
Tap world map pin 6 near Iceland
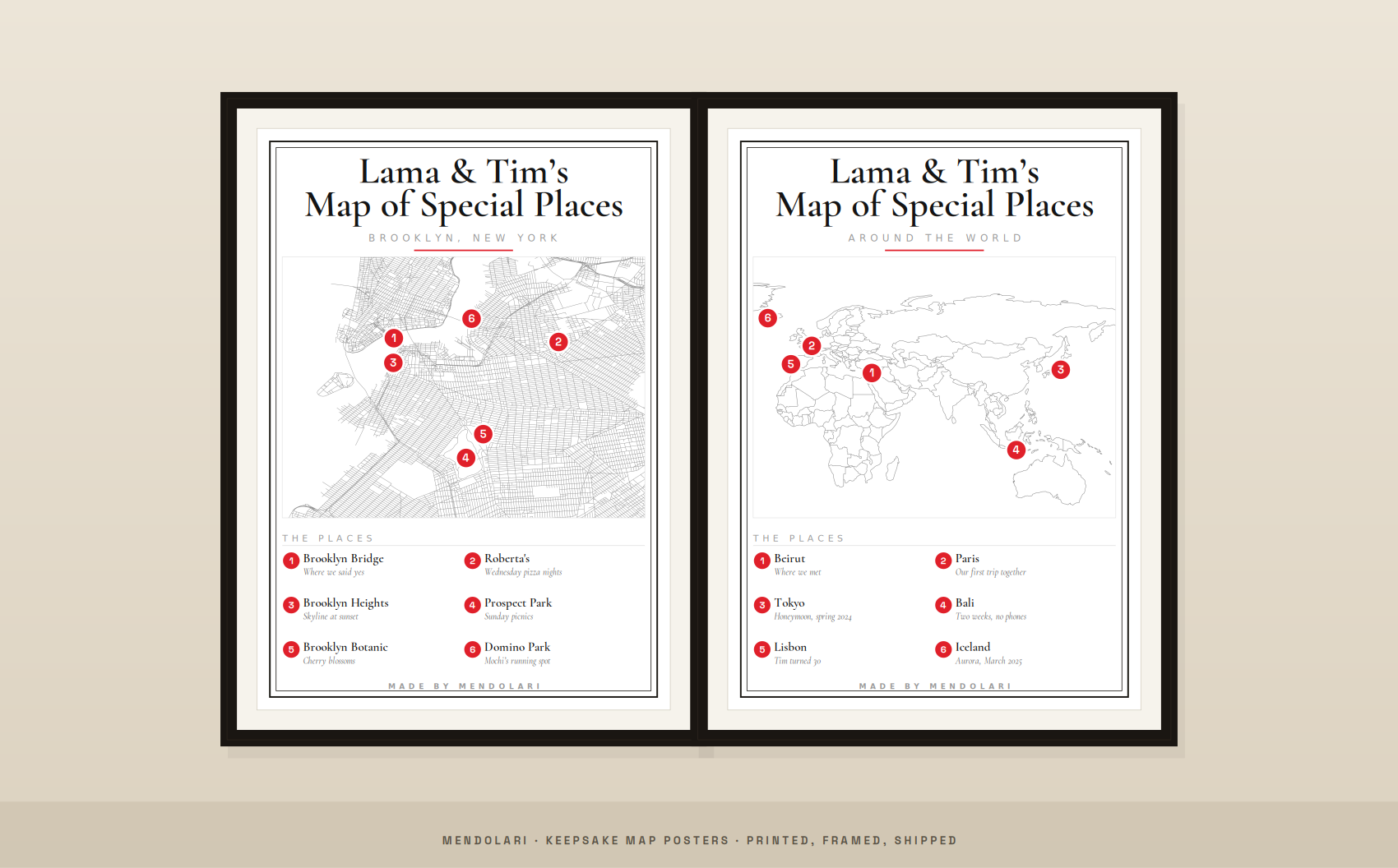(x=768, y=318)
